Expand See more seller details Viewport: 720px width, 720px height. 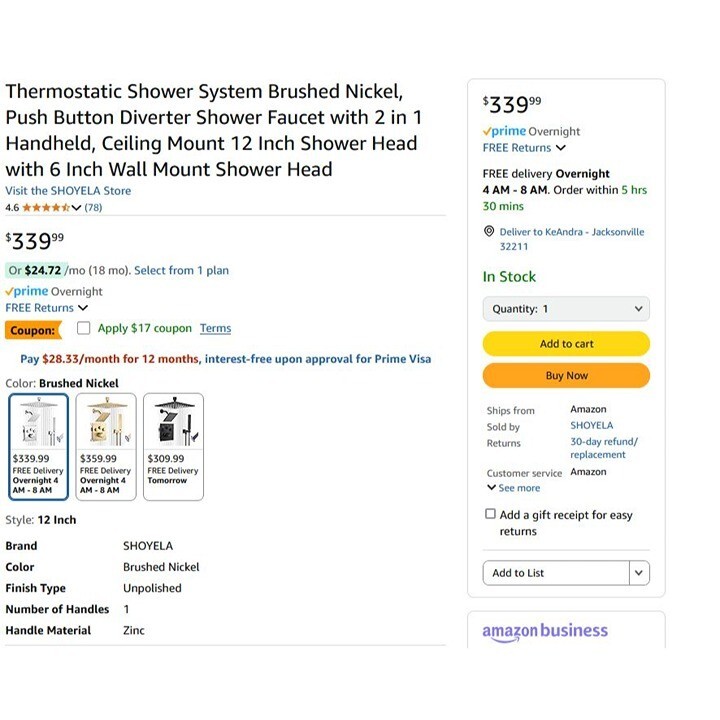(513, 488)
